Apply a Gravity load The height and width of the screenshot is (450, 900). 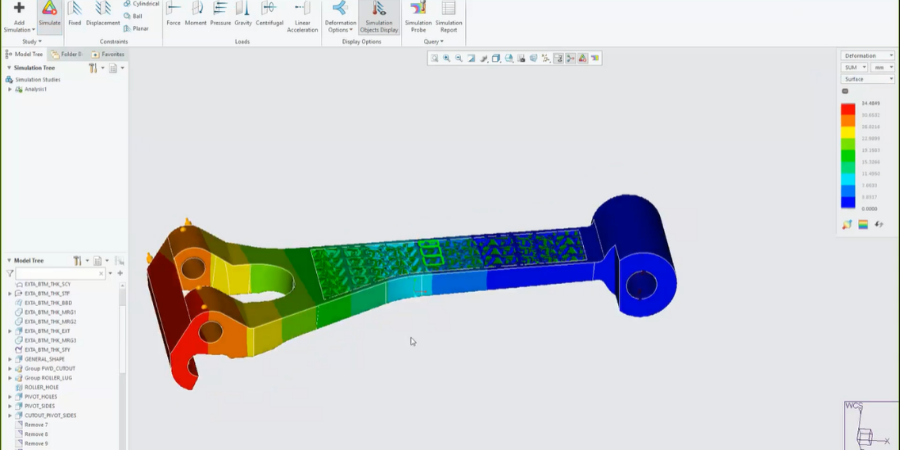click(243, 13)
